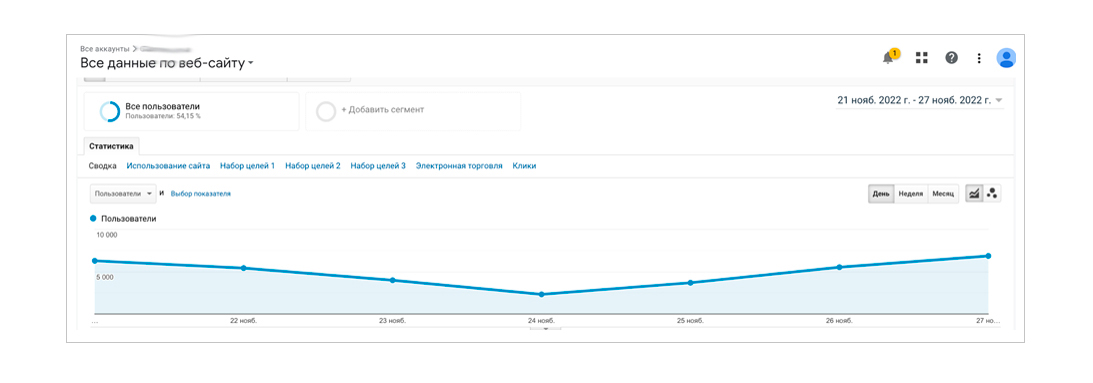Open the date range picker dropdown
This screenshot has width=1093, height=383.
pos(920,100)
